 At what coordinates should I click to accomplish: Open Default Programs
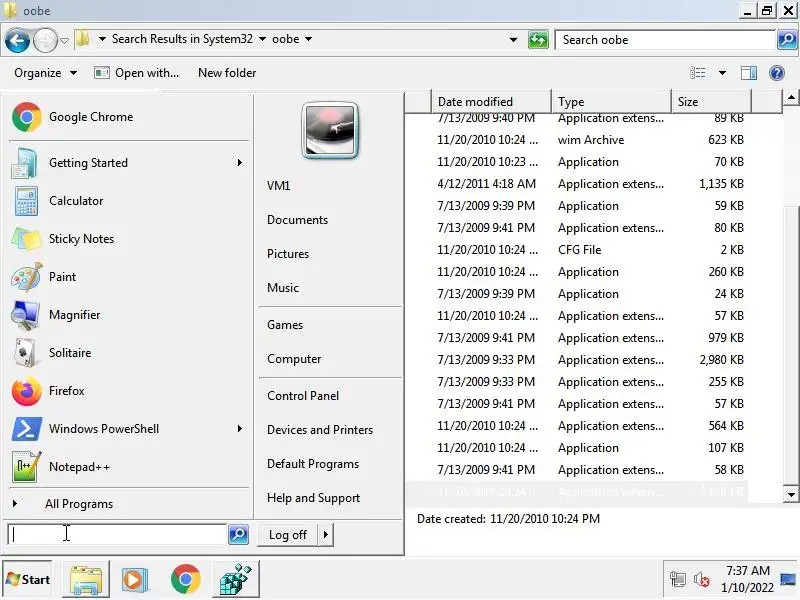(313, 464)
